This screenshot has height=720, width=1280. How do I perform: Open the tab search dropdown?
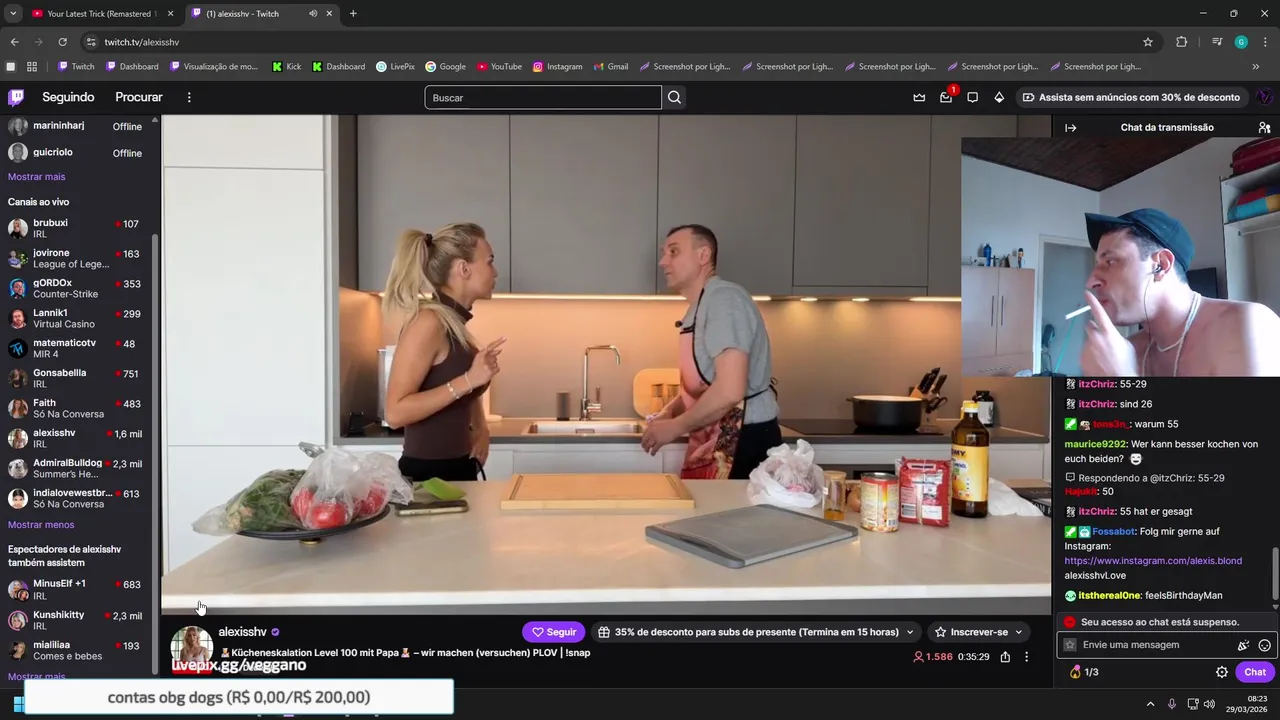click(13, 14)
